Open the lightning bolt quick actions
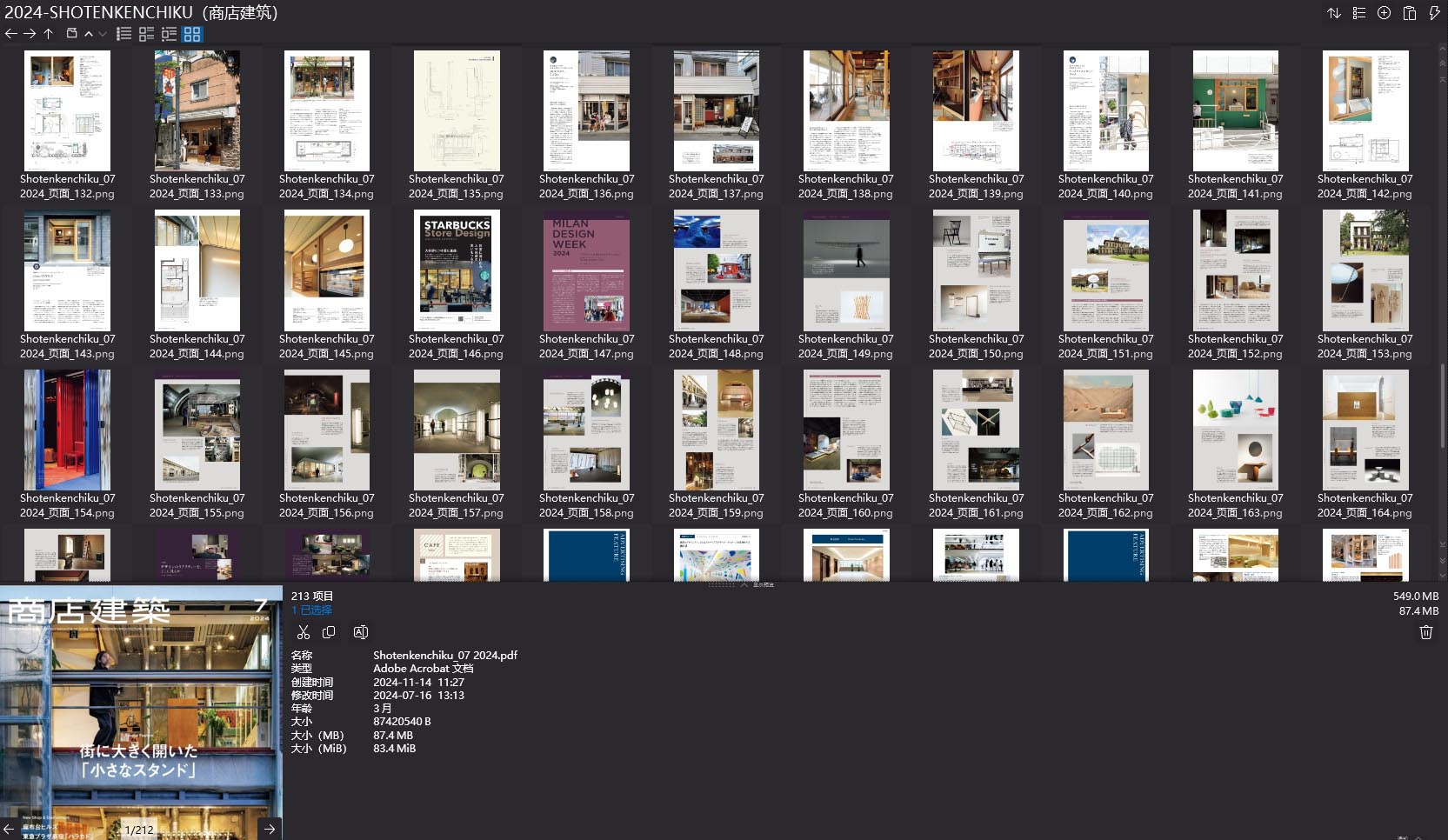This screenshot has width=1448, height=840. click(1434, 13)
